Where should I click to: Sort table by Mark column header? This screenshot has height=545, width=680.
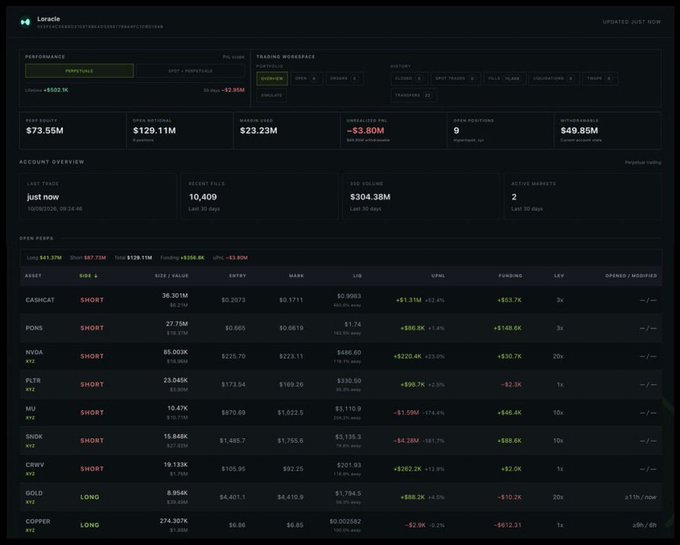click(296, 276)
